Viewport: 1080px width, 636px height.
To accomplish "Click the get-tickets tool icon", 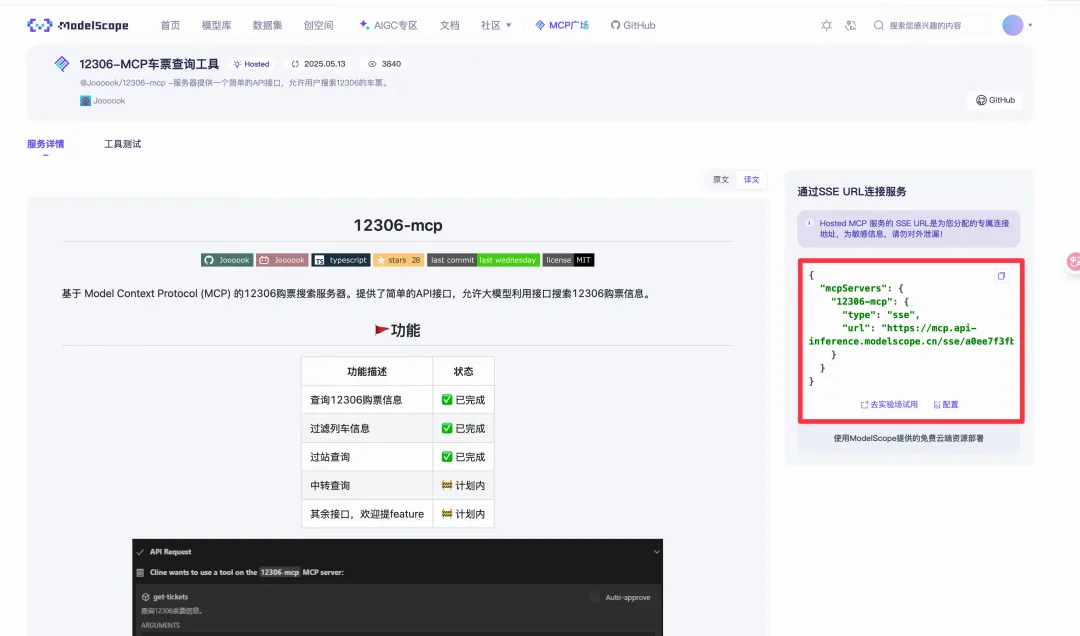I will (145, 597).
